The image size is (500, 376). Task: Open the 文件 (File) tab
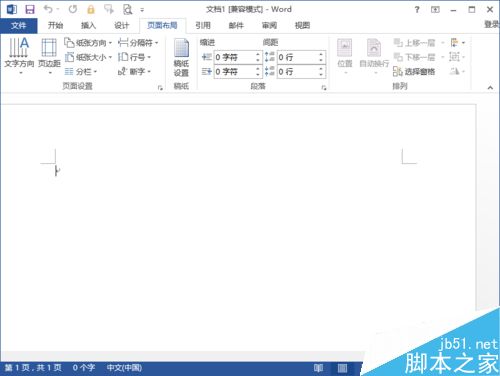click(19, 26)
